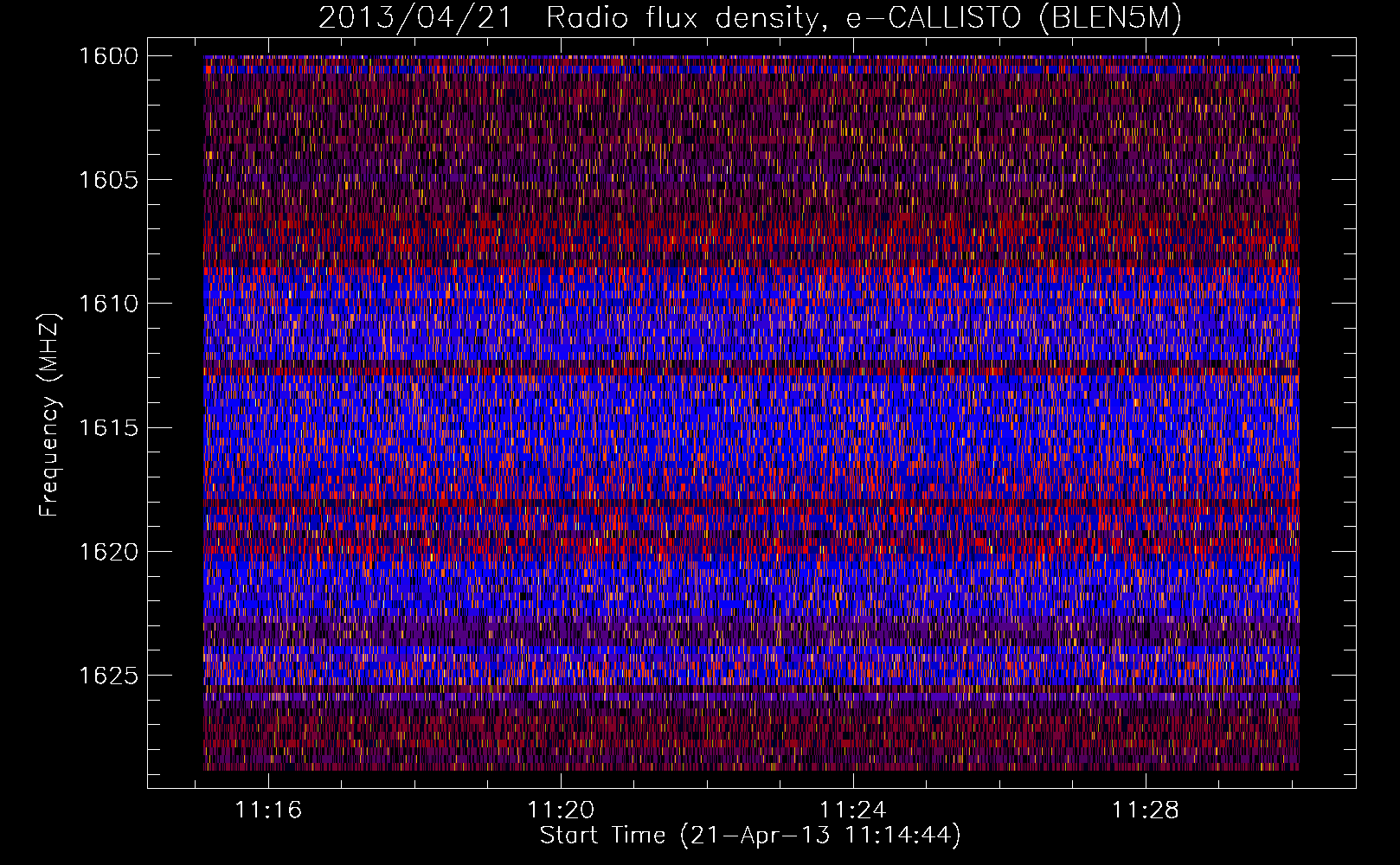The height and width of the screenshot is (865, 1400).
Task: Click the 11:20 time tick label
Action: (x=561, y=810)
